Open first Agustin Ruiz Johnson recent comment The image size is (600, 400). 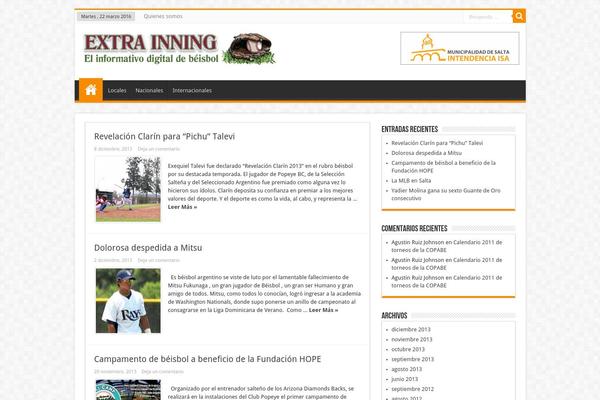[x=447, y=246]
